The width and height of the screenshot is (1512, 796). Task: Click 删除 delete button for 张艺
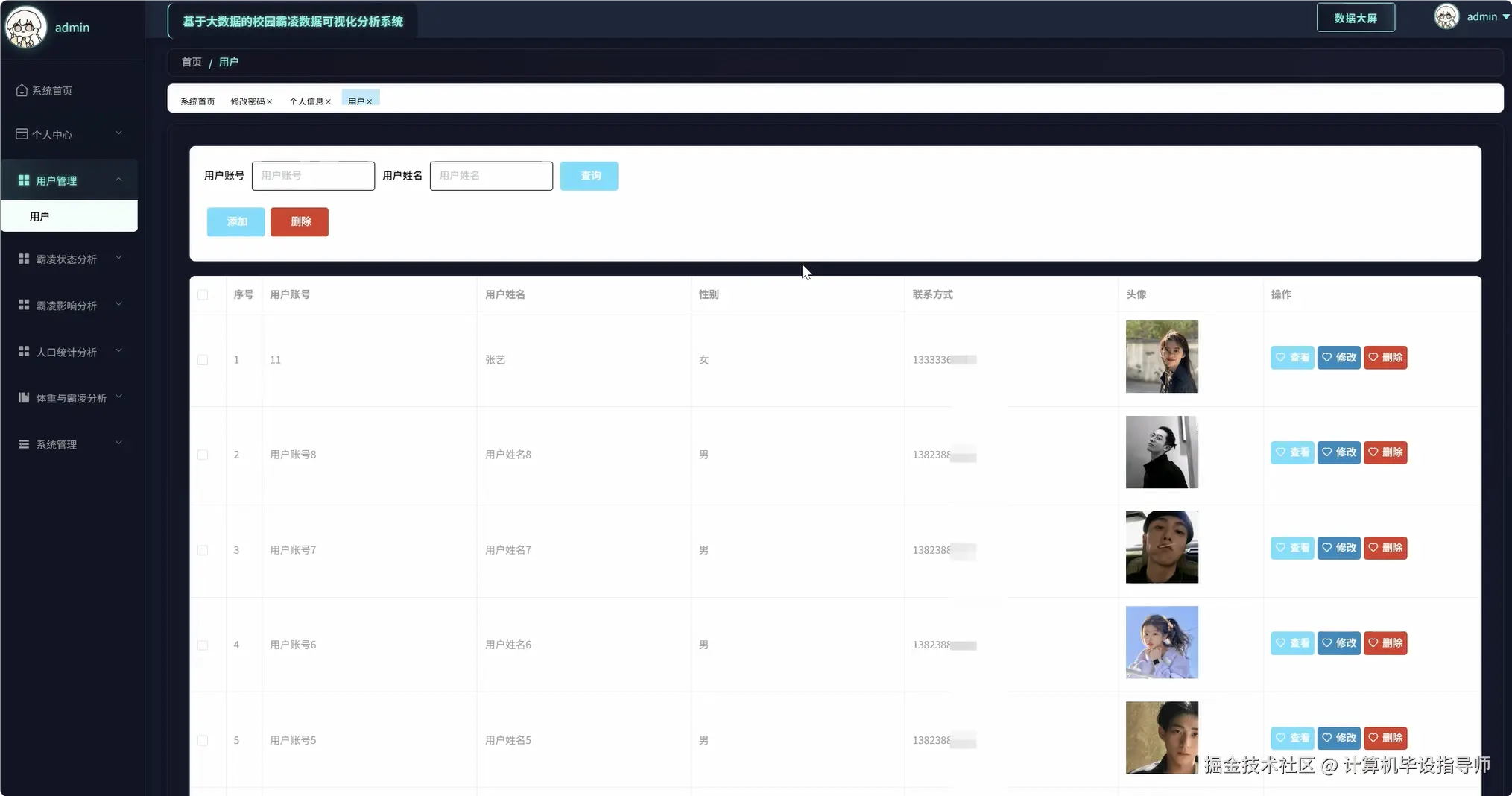[x=1385, y=358]
